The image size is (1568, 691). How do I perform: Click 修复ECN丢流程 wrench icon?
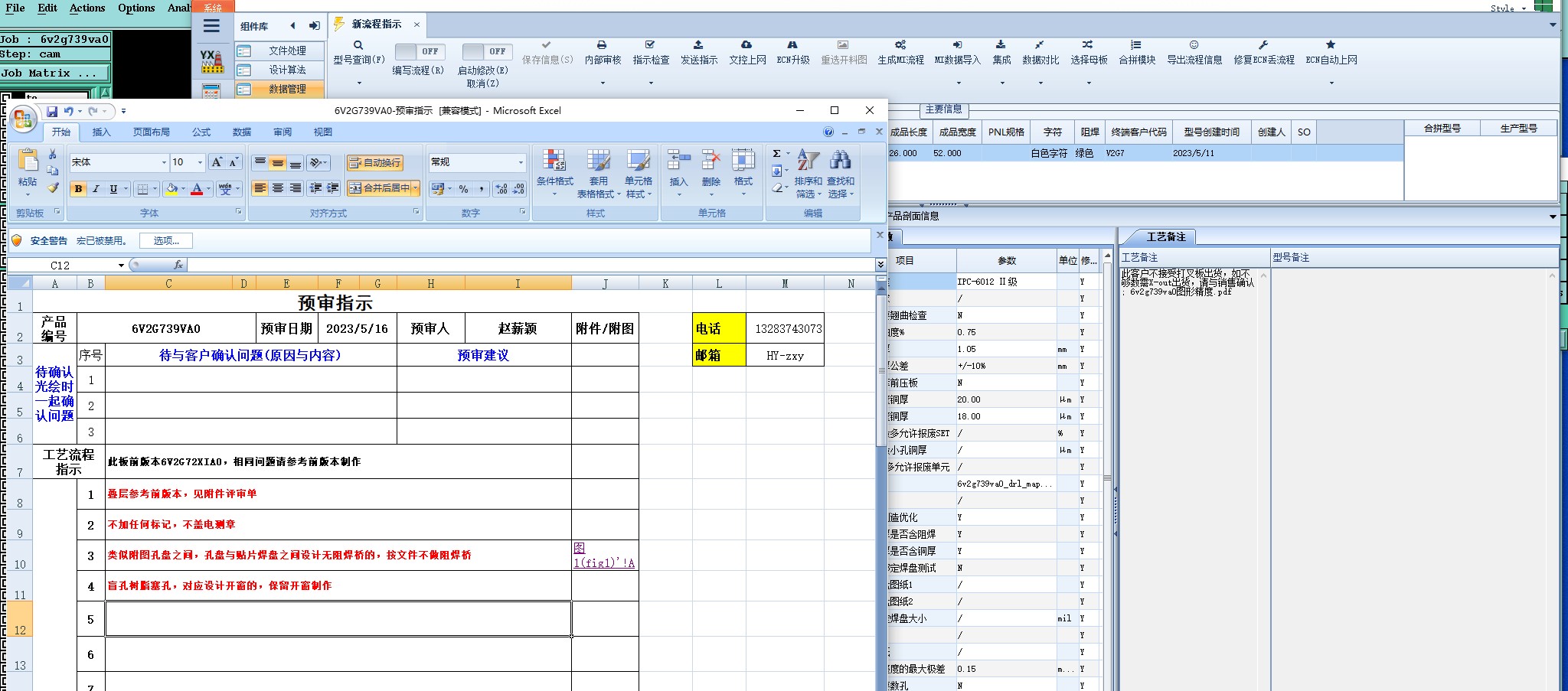click(1263, 45)
